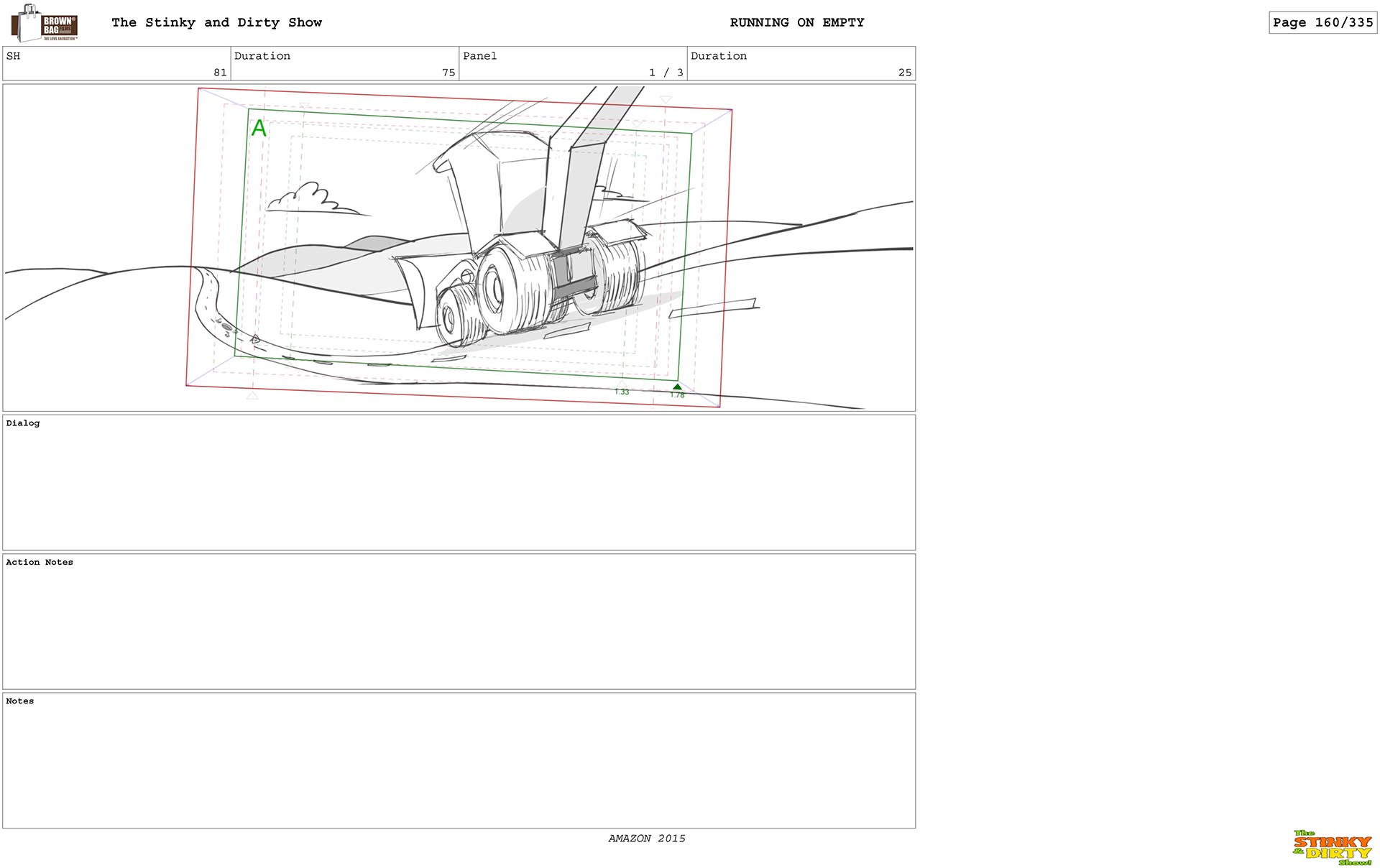
Task: Click the 'Dialog' section label
Action: (23, 423)
